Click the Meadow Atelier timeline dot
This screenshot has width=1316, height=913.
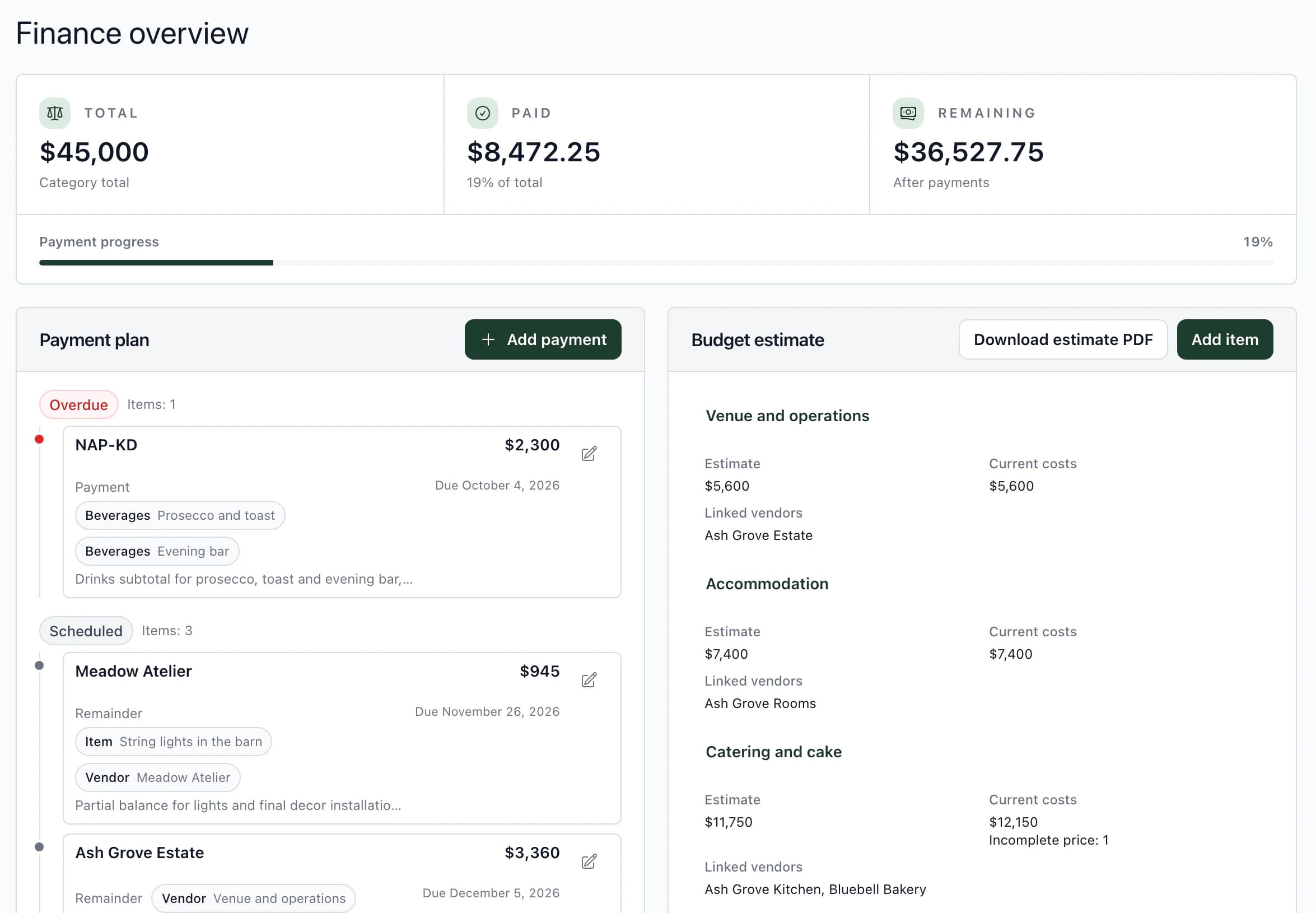click(x=39, y=665)
